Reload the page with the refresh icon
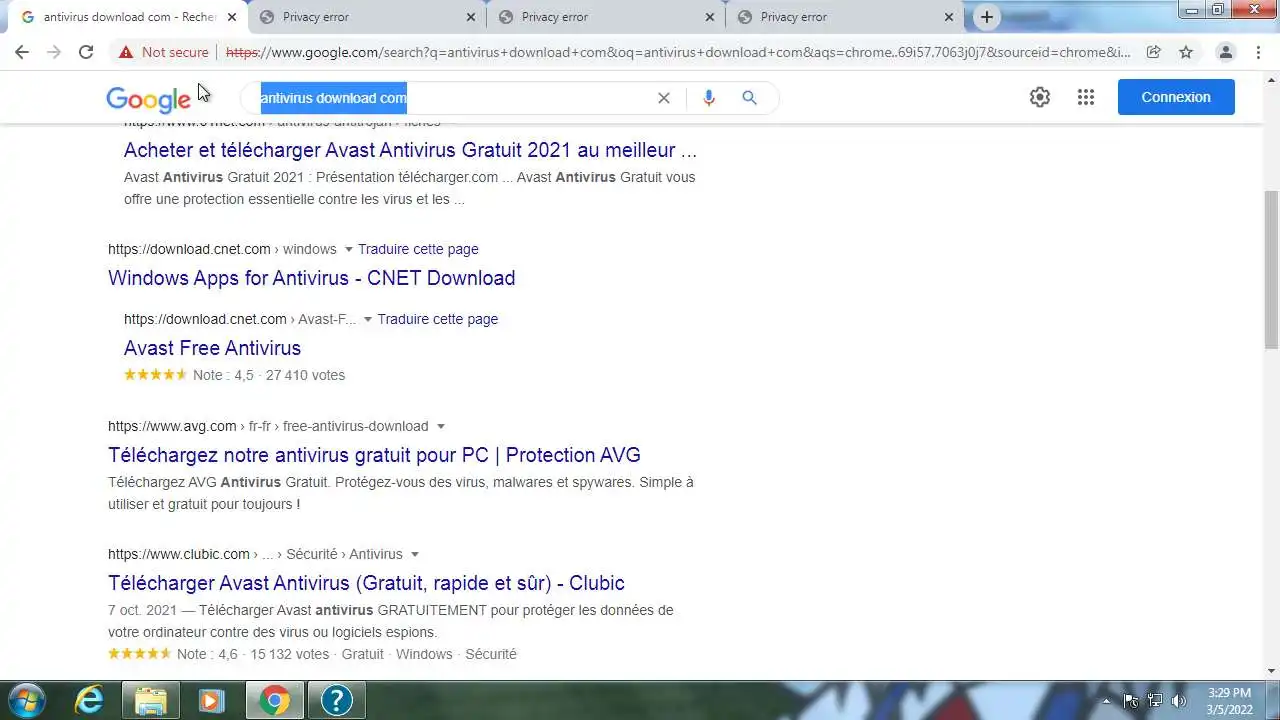This screenshot has height=720, width=1280. (x=86, y=52)
